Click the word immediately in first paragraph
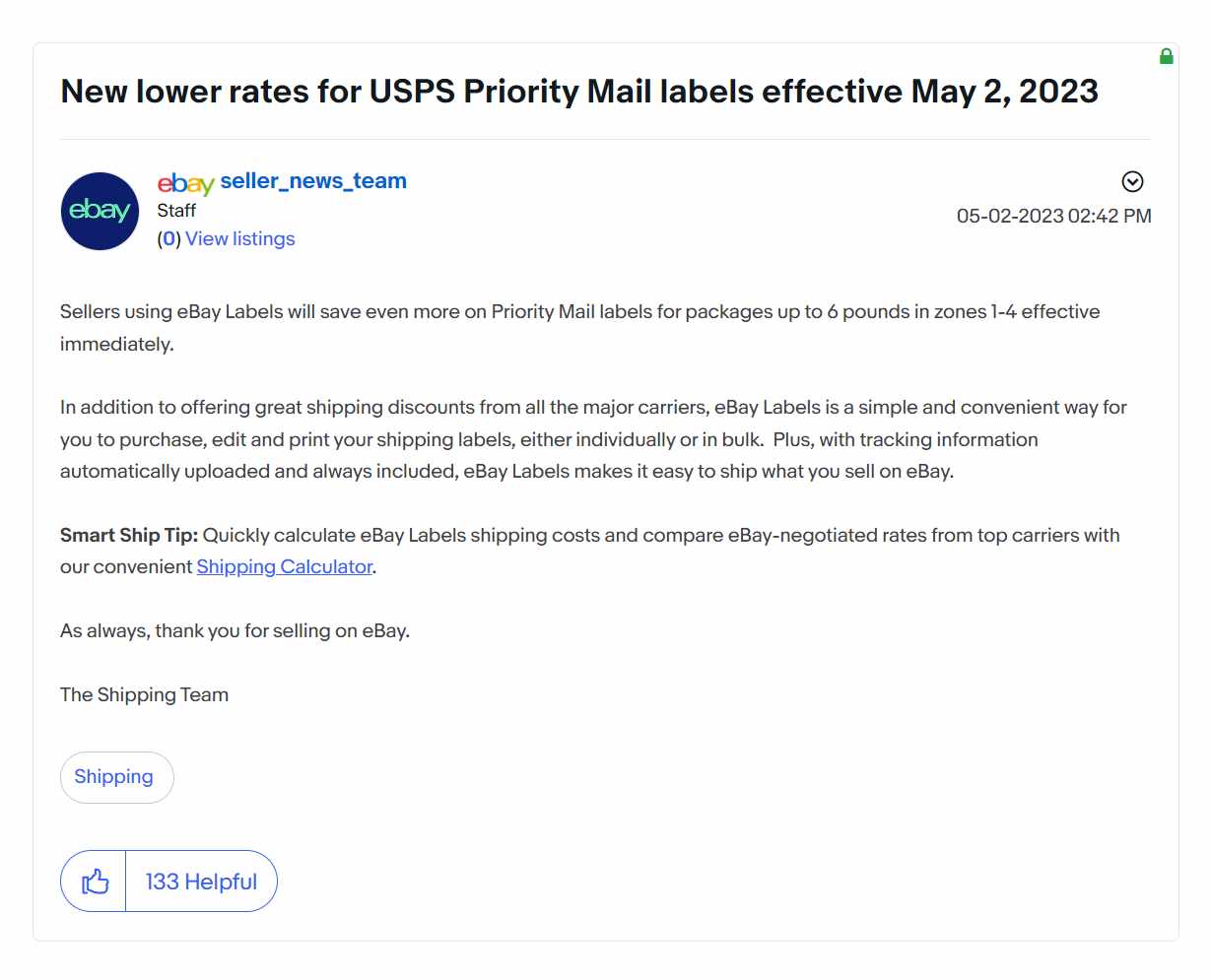This screenshot has width=1212, height=980. tap(116, 345)
